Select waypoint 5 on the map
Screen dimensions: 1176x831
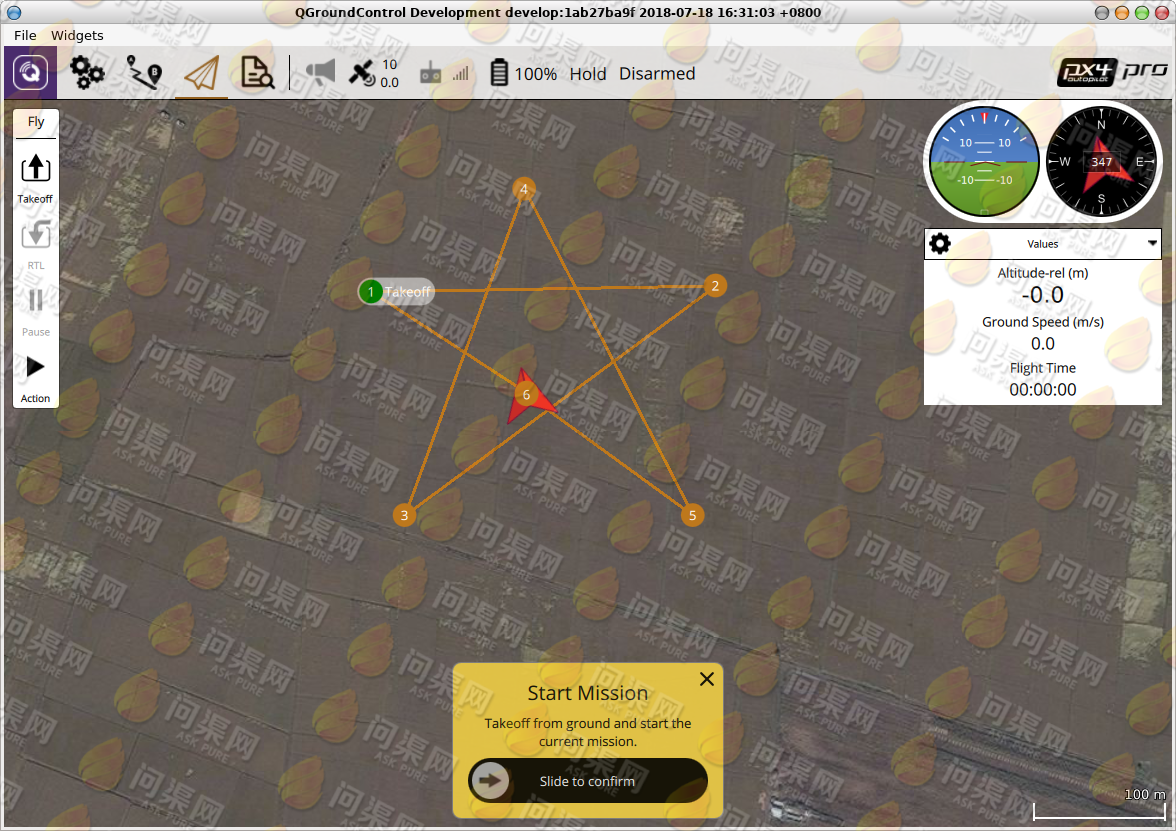click(692, 515)
